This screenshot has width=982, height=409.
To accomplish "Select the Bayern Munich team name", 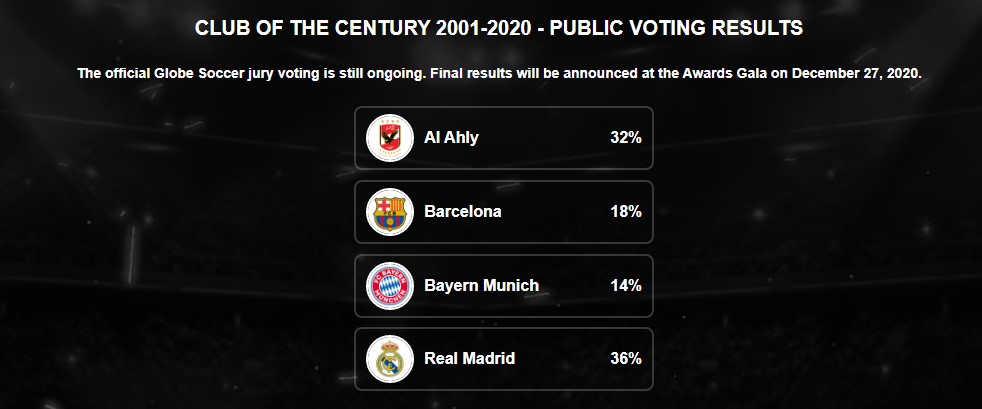I will point(481,286).
